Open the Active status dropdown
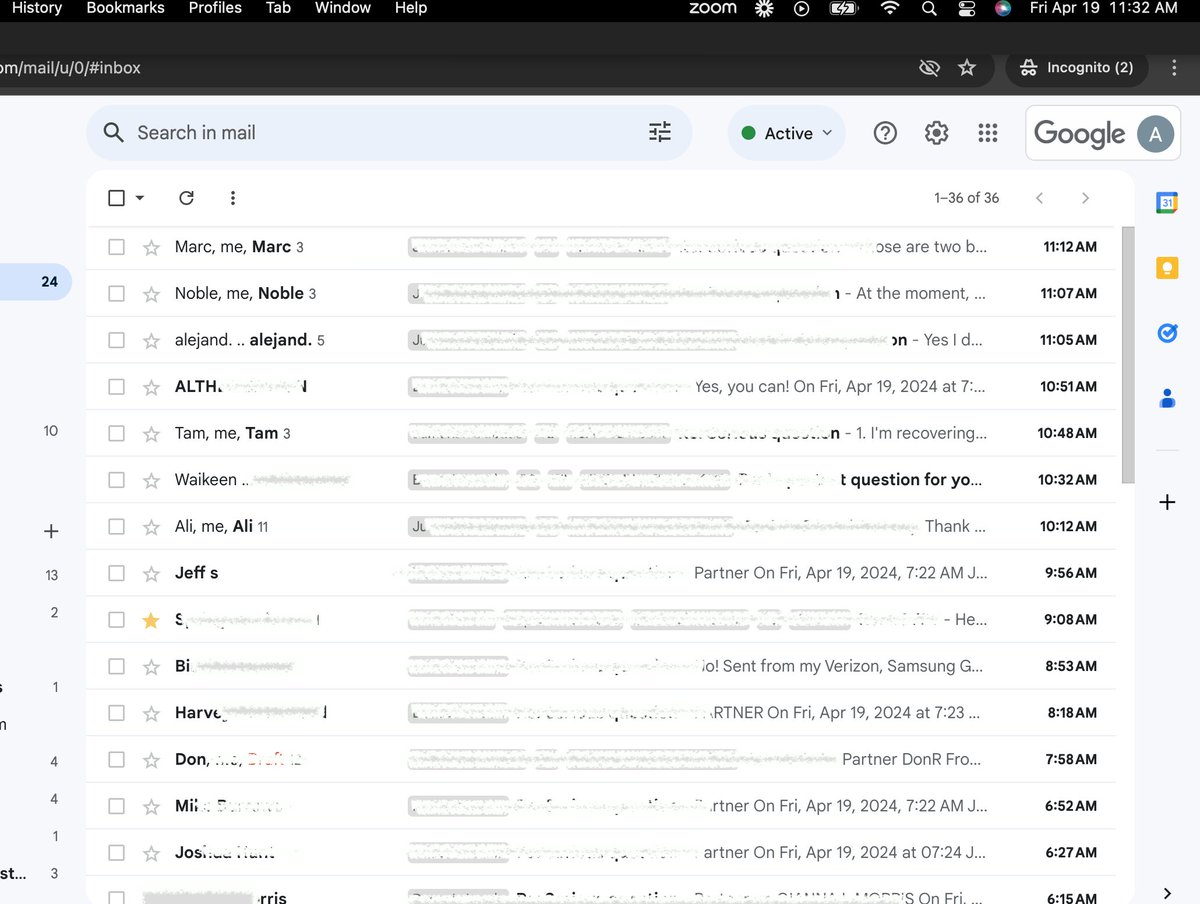Screen dimensions: 1200x904 coord(786,132)
